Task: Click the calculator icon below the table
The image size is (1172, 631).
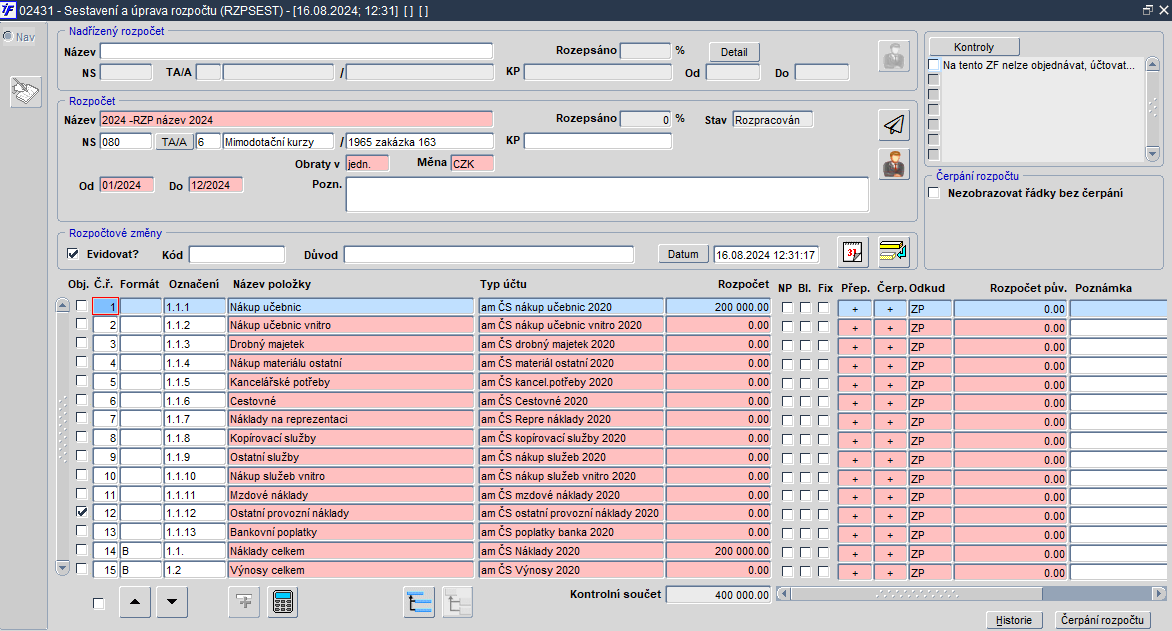Action: tap(283, 602)
